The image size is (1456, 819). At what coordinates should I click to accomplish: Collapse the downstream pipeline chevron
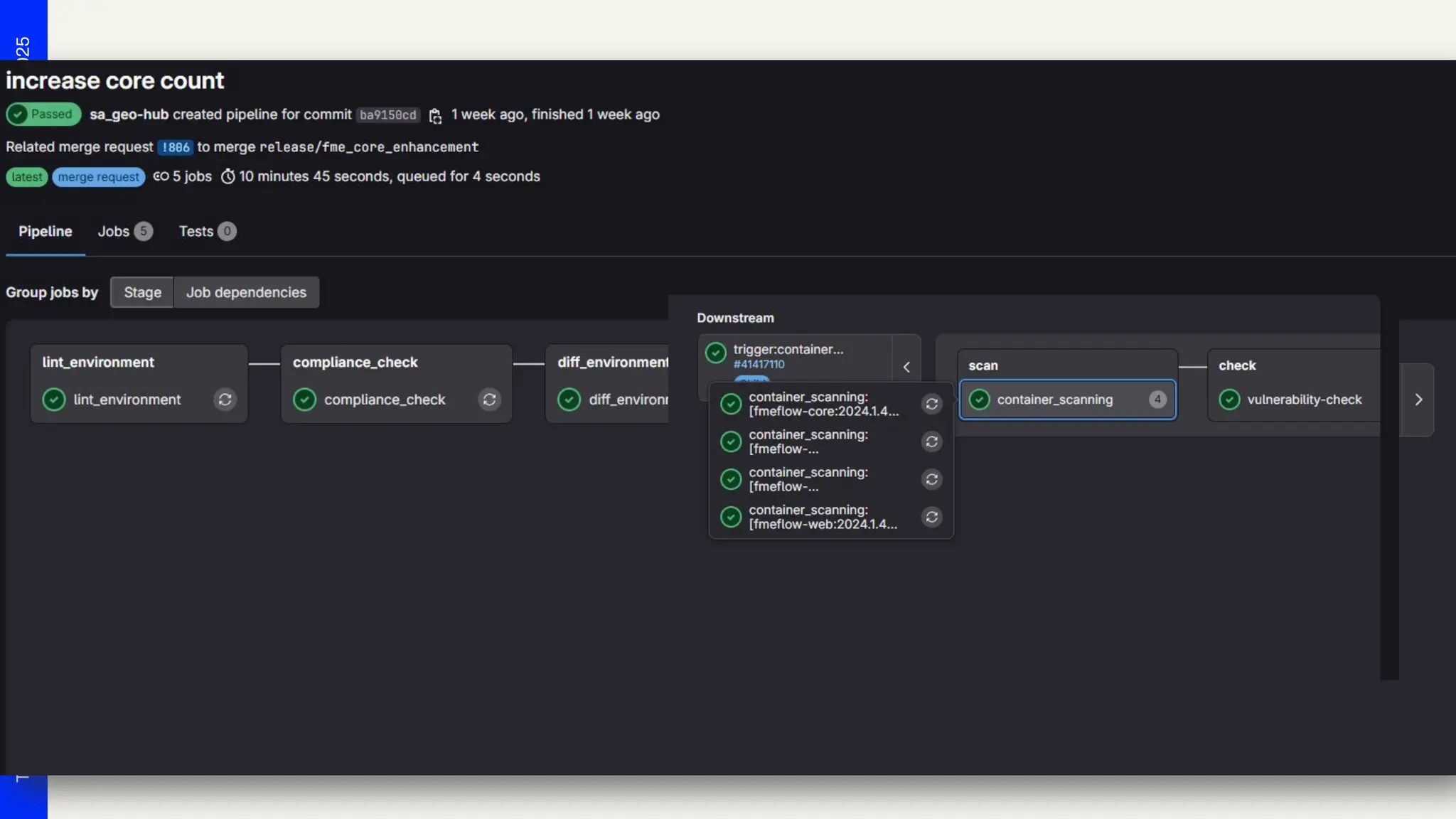(x=906, y=367)
